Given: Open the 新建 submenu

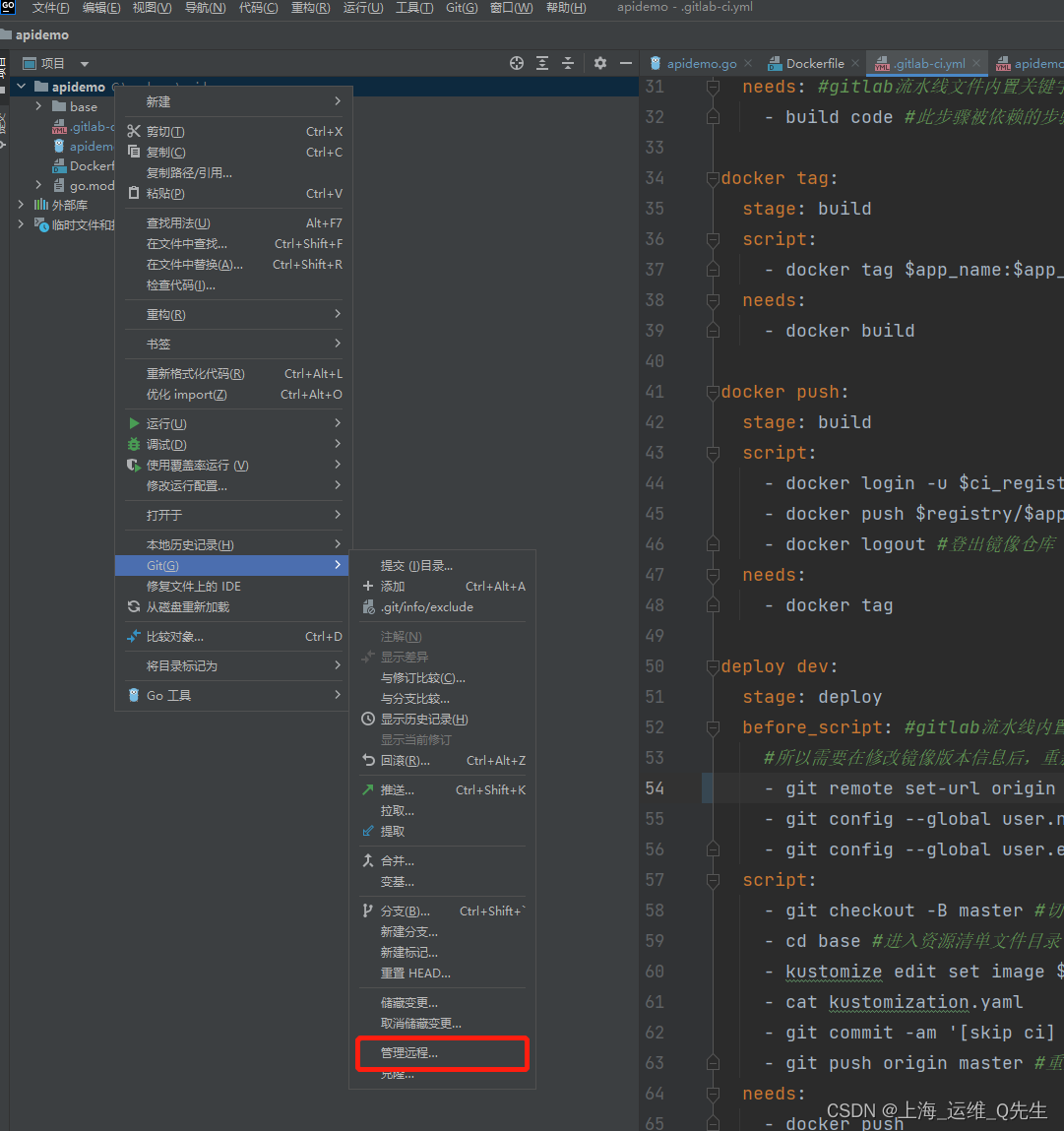Looking at the screenshot, I should (x=233, y=101).
